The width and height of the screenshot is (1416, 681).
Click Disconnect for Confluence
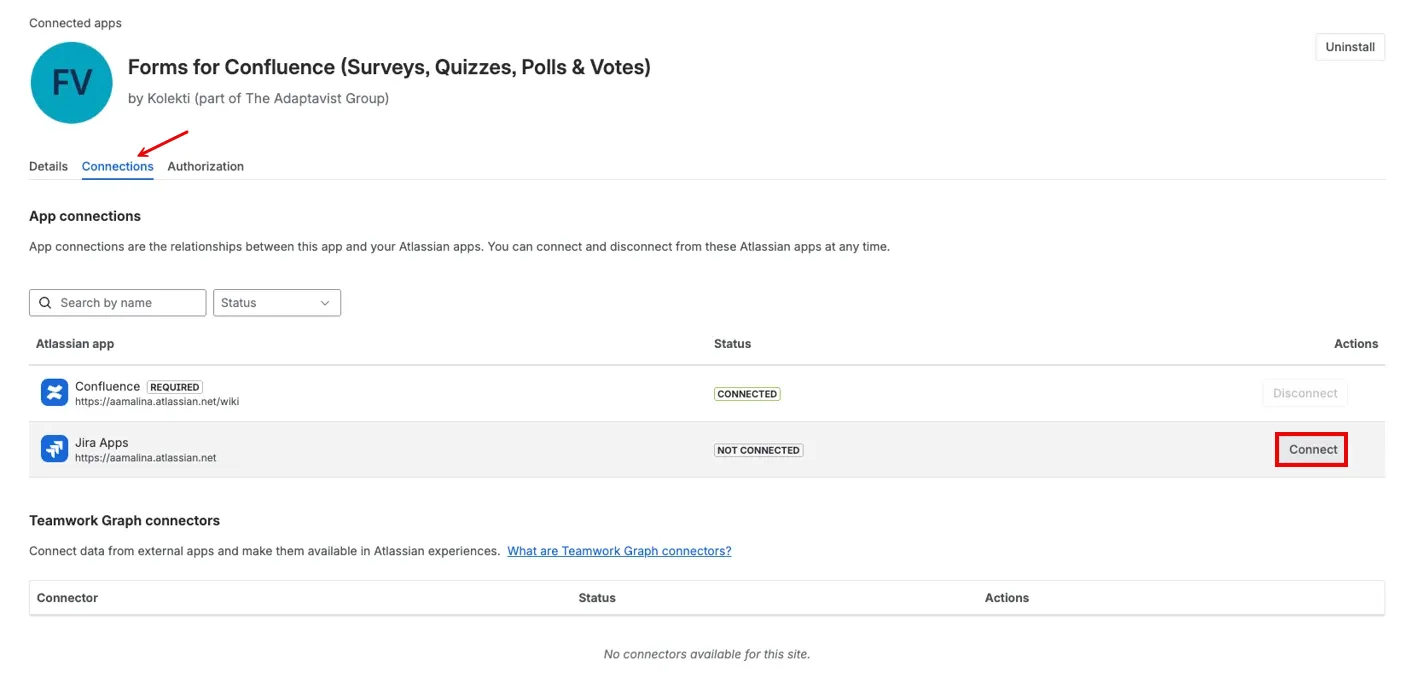pyautogui.click(x=1305, y=393)
